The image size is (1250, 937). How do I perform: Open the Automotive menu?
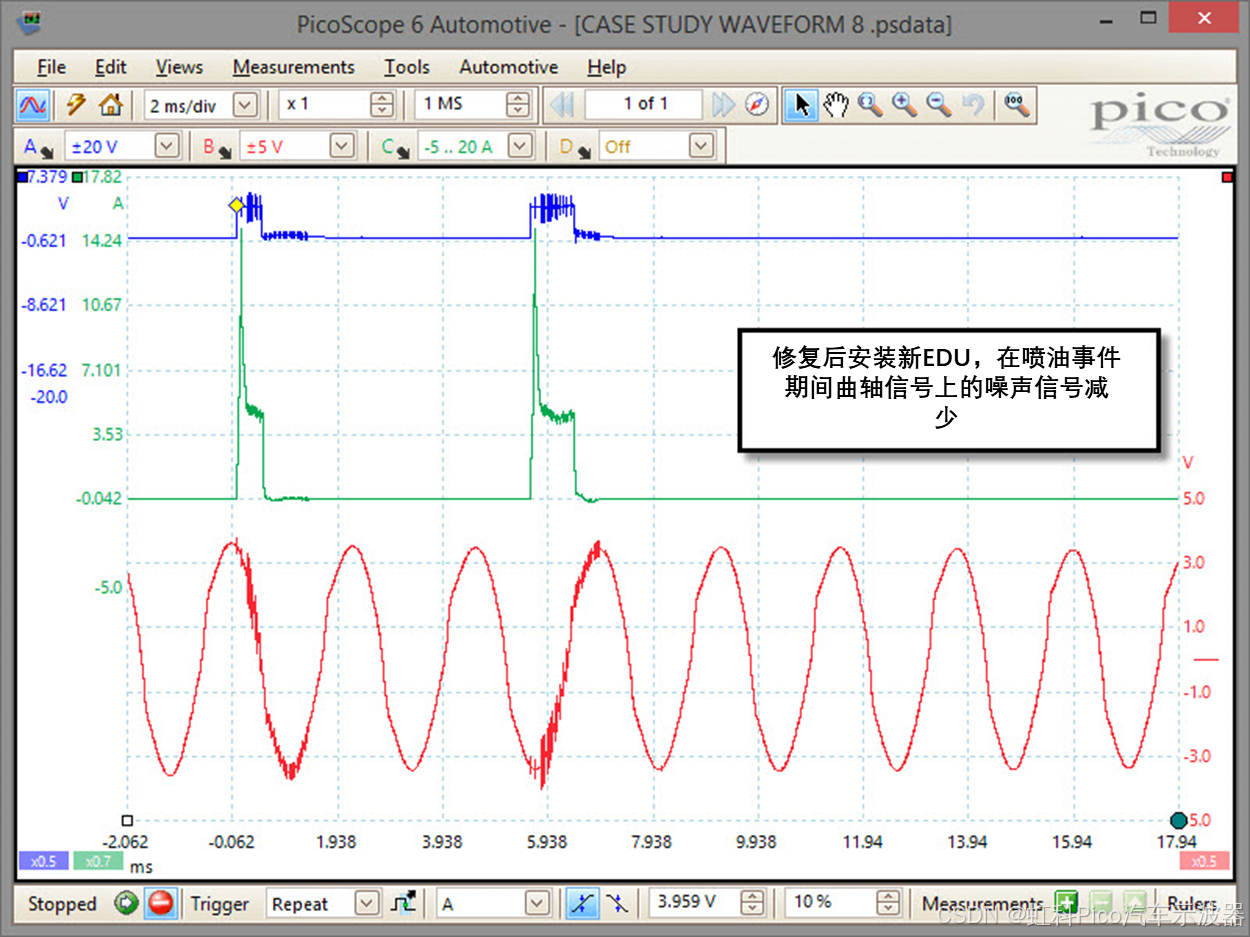[x=509, y=67]
